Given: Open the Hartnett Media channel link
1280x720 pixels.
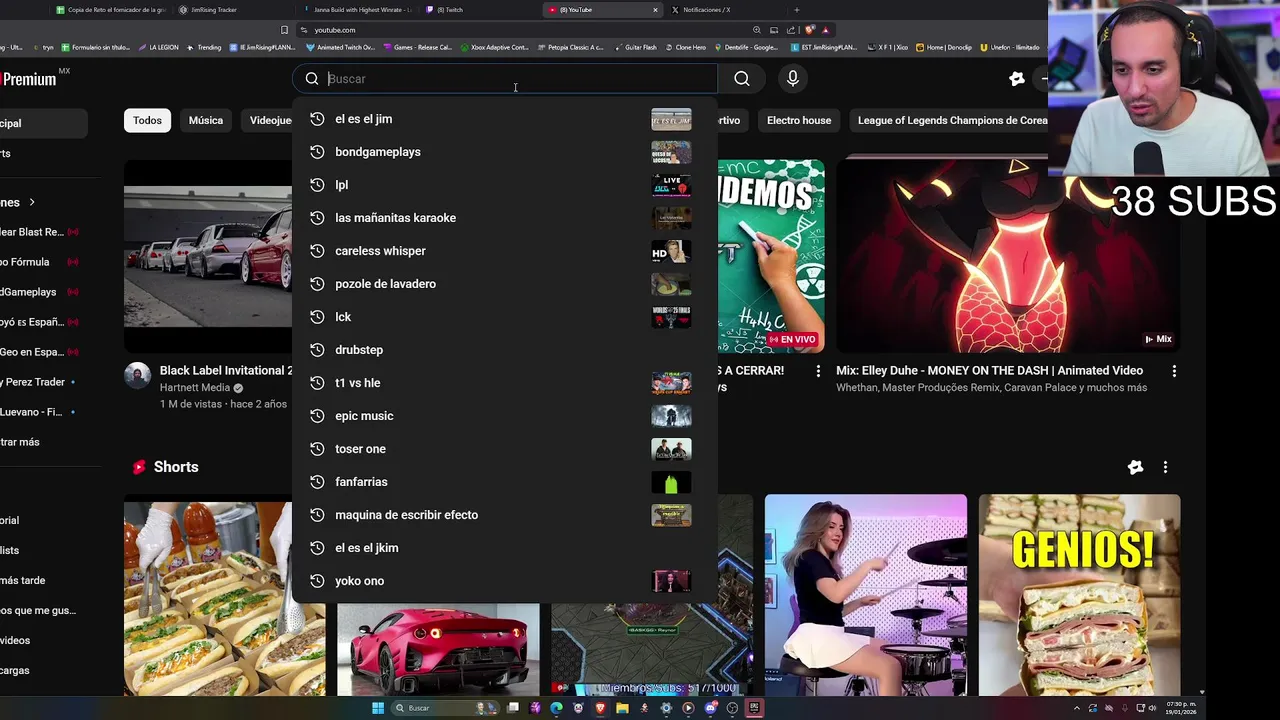Looking at the screenshot, I should click(x=194, y=388).
